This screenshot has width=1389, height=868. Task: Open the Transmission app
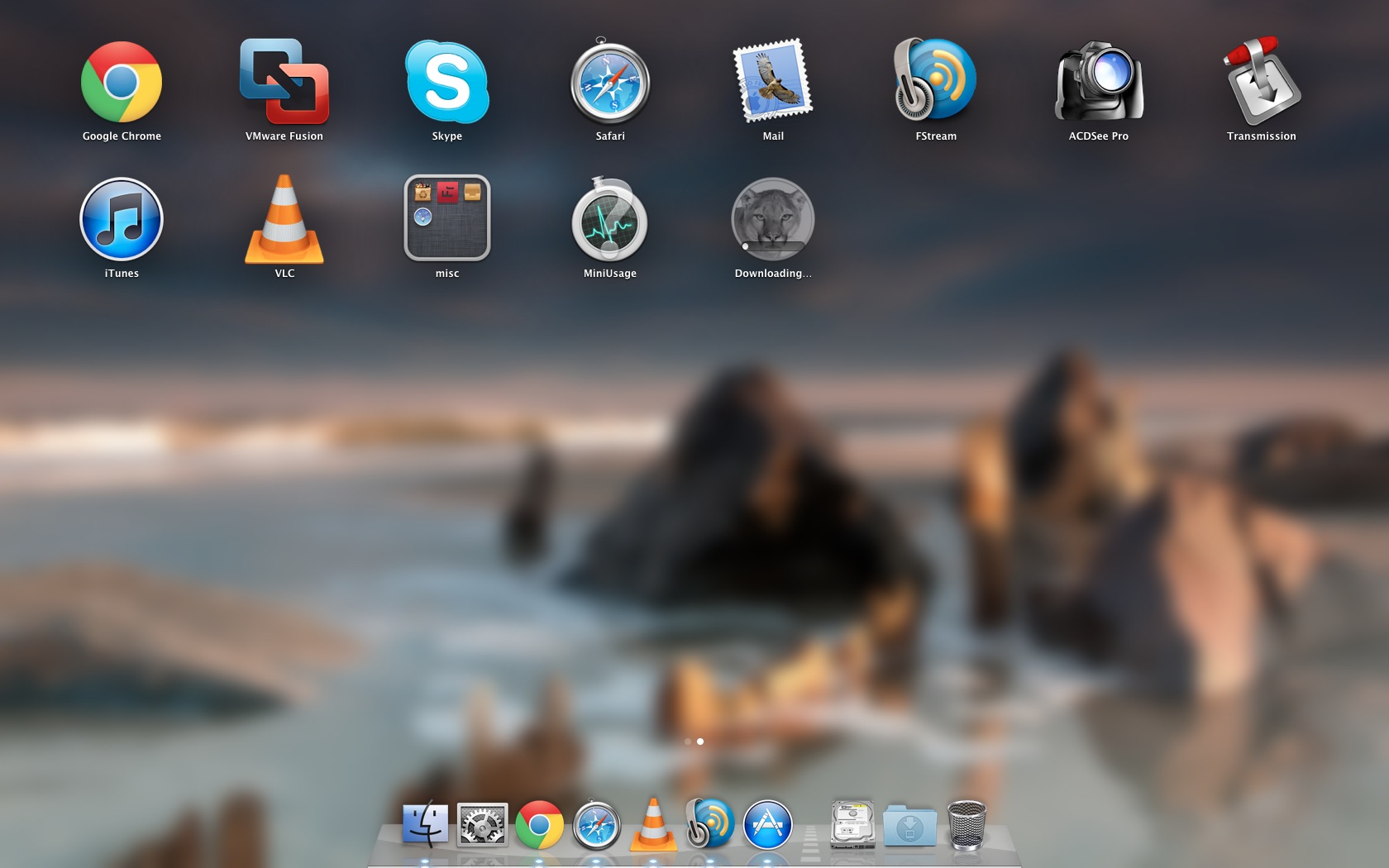tap(1262, 81)
